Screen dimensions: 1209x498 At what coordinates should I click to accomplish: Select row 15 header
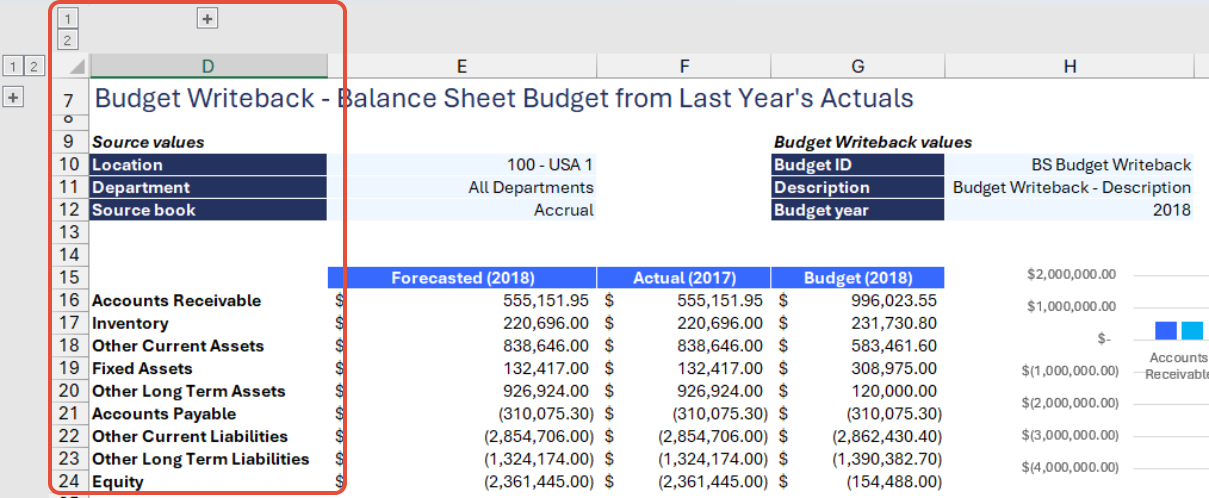pyautogui.click(x=69, y=278)
